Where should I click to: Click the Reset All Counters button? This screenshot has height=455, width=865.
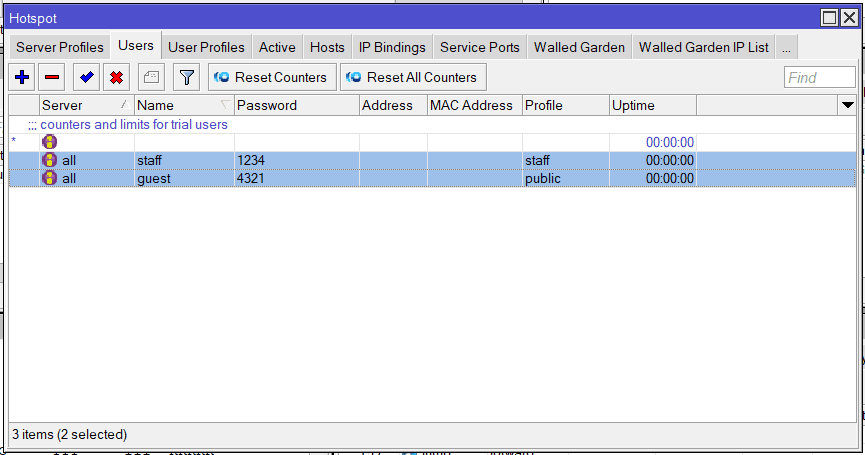412,77
